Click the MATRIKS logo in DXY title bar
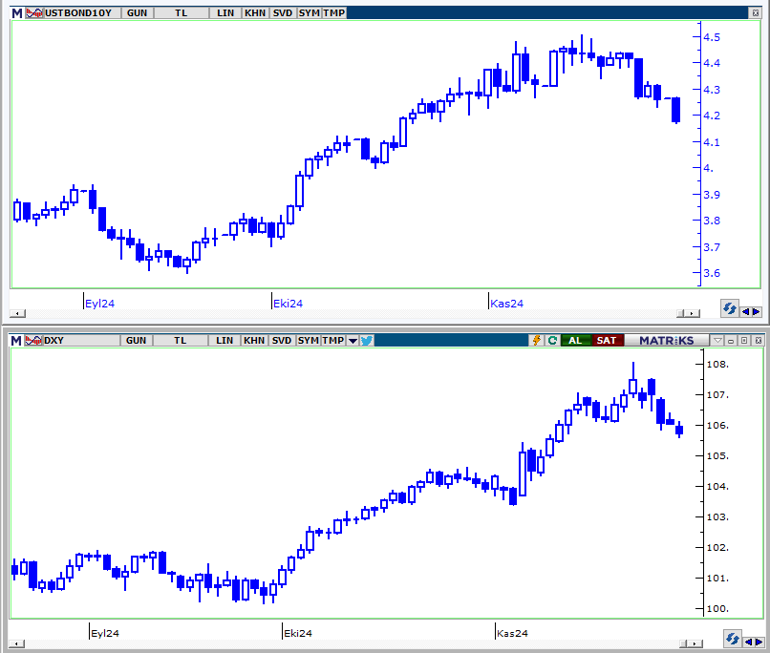770x653 pixels. click(665, 341)
